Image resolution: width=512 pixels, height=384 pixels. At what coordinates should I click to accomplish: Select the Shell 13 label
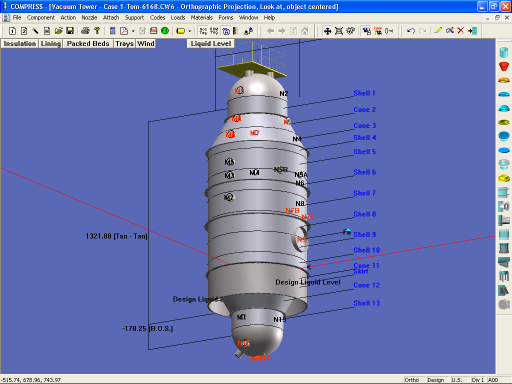tap(366, 303)
